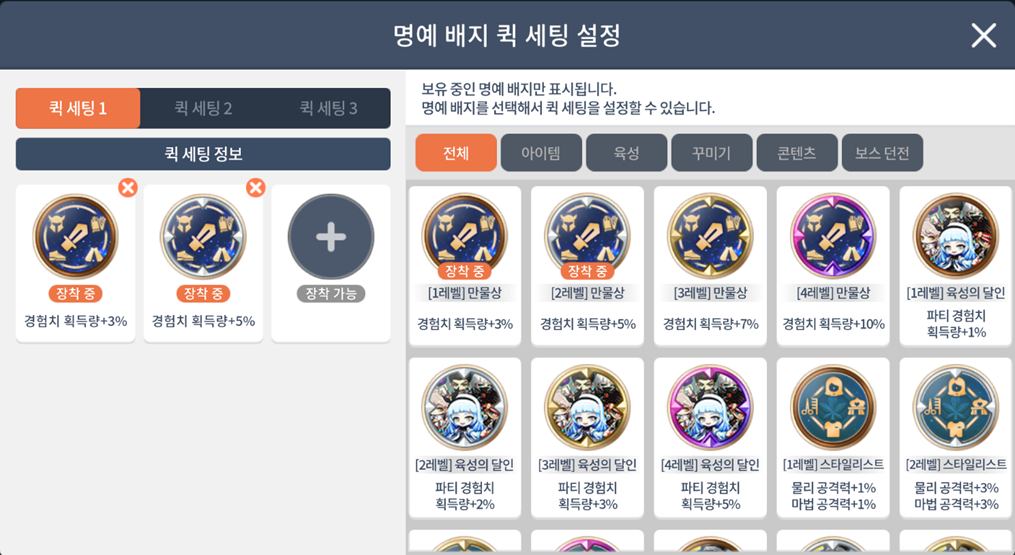Show 꾸미기 category badges

[x=712, y=153]
